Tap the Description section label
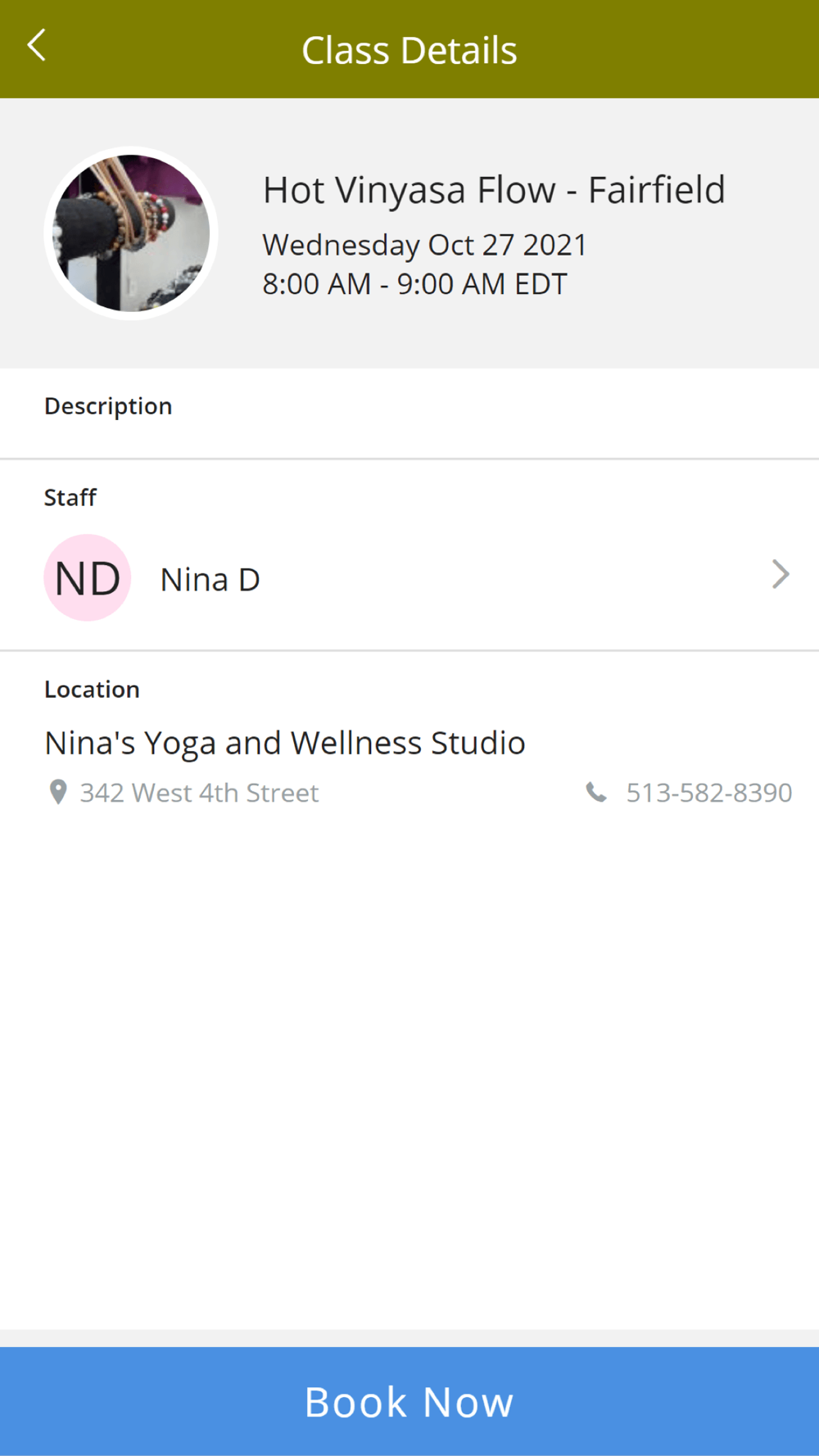Image resolution: width=819 pixels, height=1456 pixels. pos(108,406)
